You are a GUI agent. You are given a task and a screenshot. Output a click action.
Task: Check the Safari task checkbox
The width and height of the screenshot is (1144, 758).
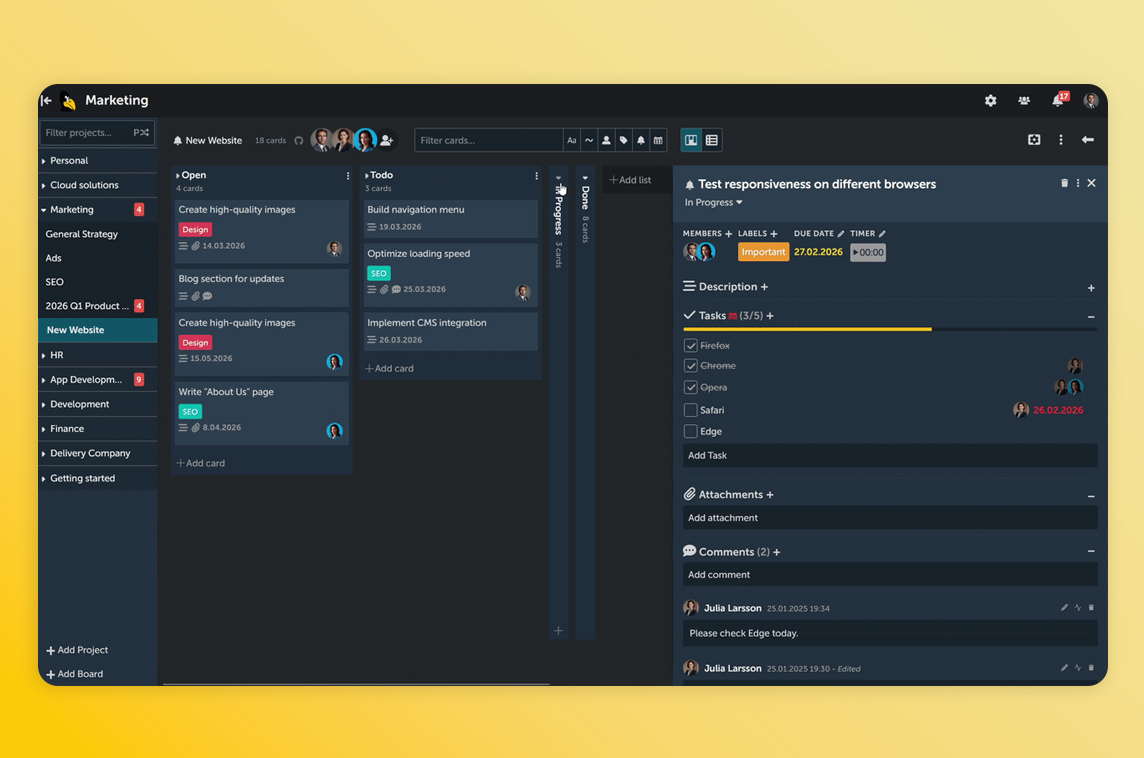pos(690,410)
